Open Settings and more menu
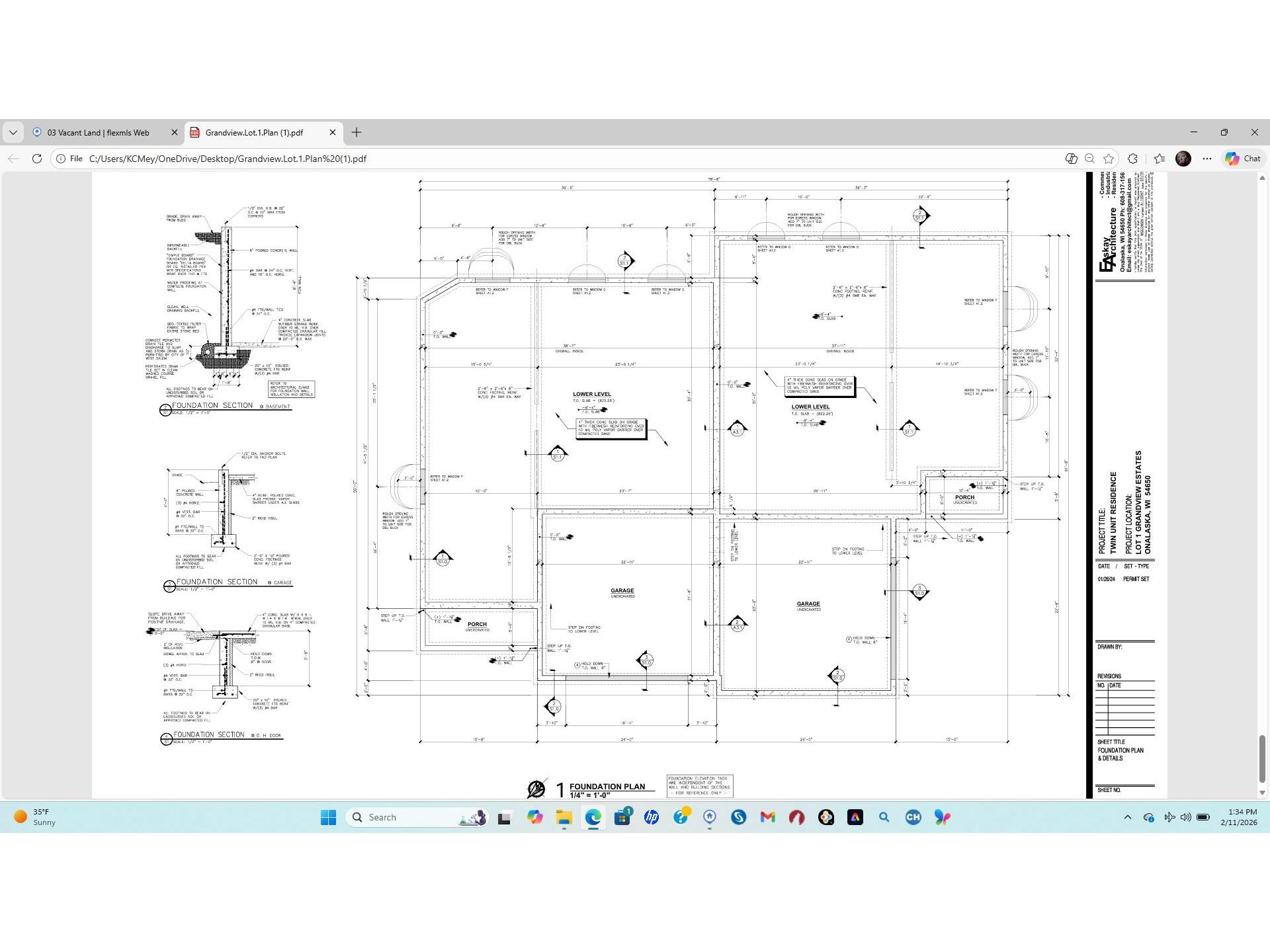Viewport: 1270px width, 952px height. point(1207,159)
